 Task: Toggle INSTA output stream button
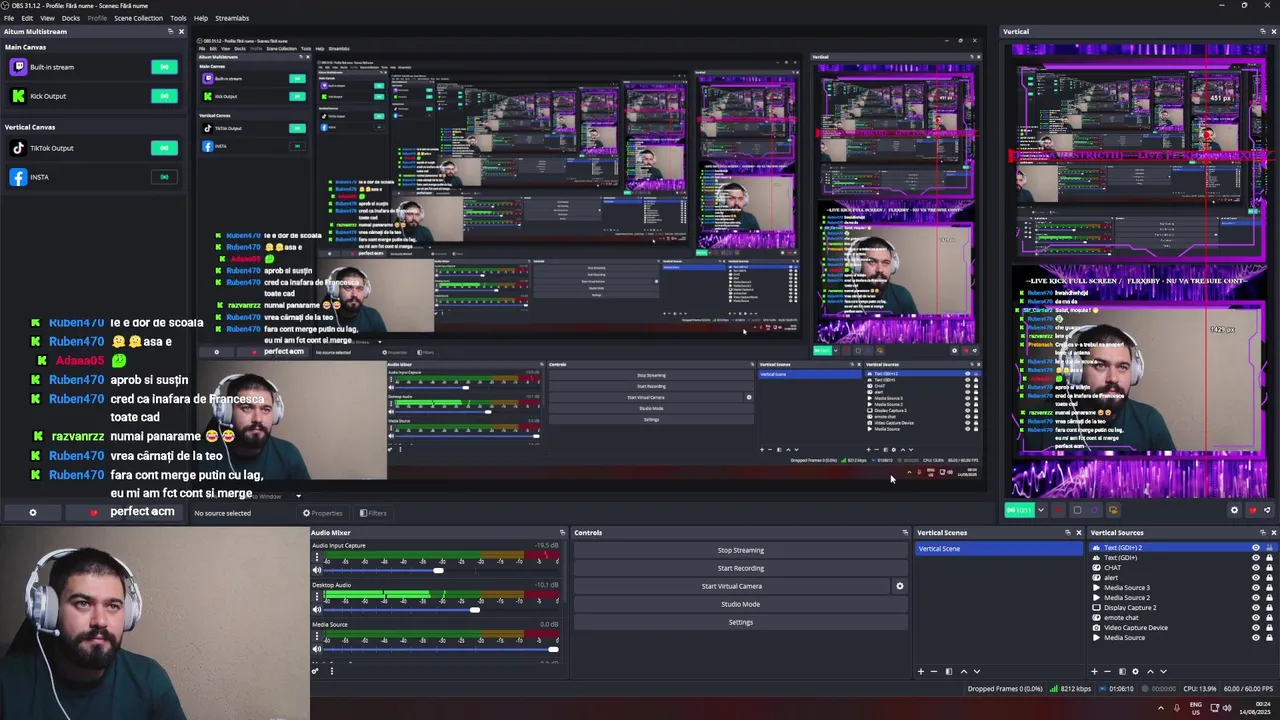[164, 177]
